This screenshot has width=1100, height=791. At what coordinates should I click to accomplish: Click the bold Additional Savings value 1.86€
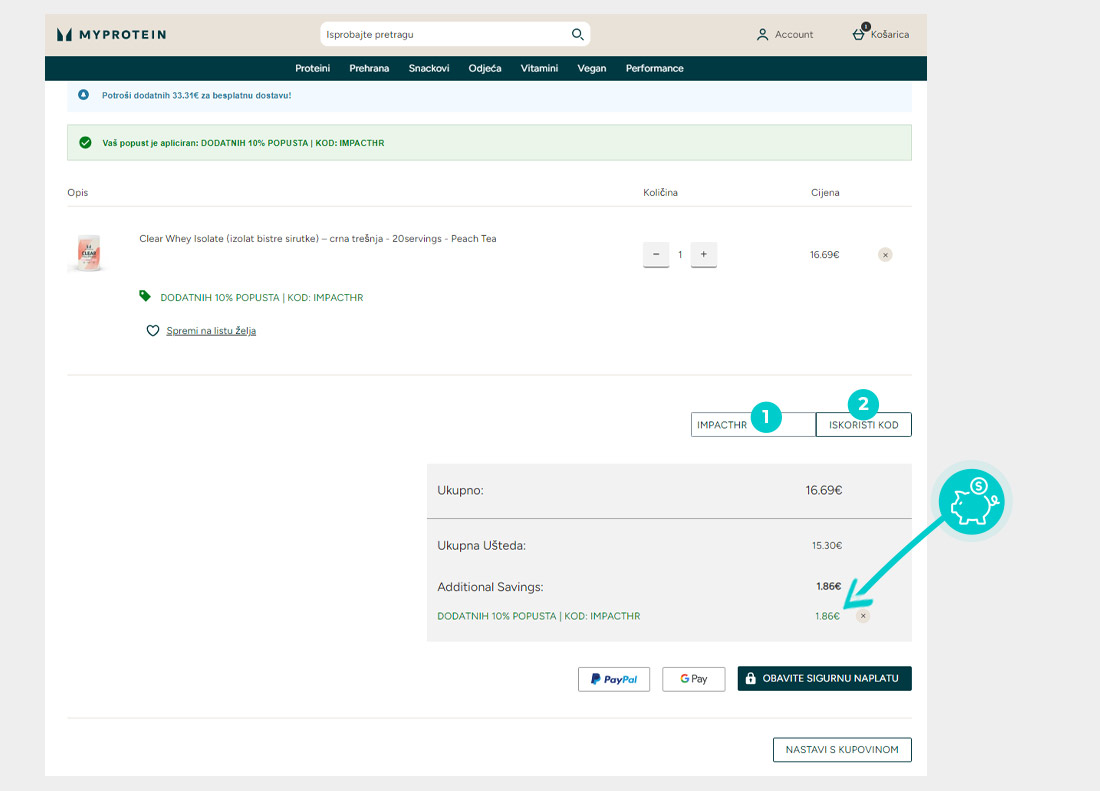pyautogui.click(x=829, y=586)
